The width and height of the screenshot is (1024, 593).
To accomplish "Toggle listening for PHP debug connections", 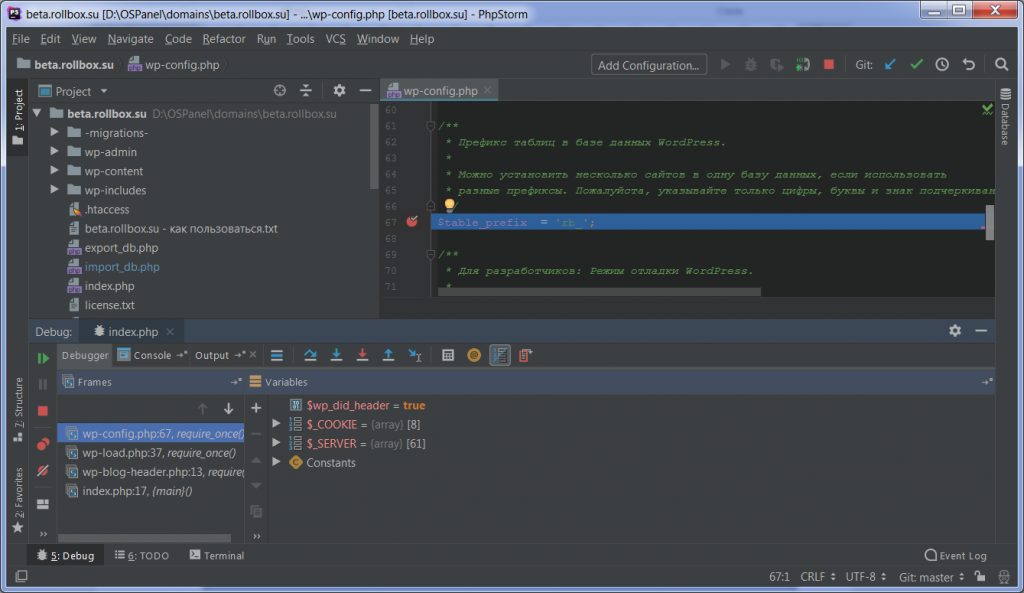I will point(802,65).
